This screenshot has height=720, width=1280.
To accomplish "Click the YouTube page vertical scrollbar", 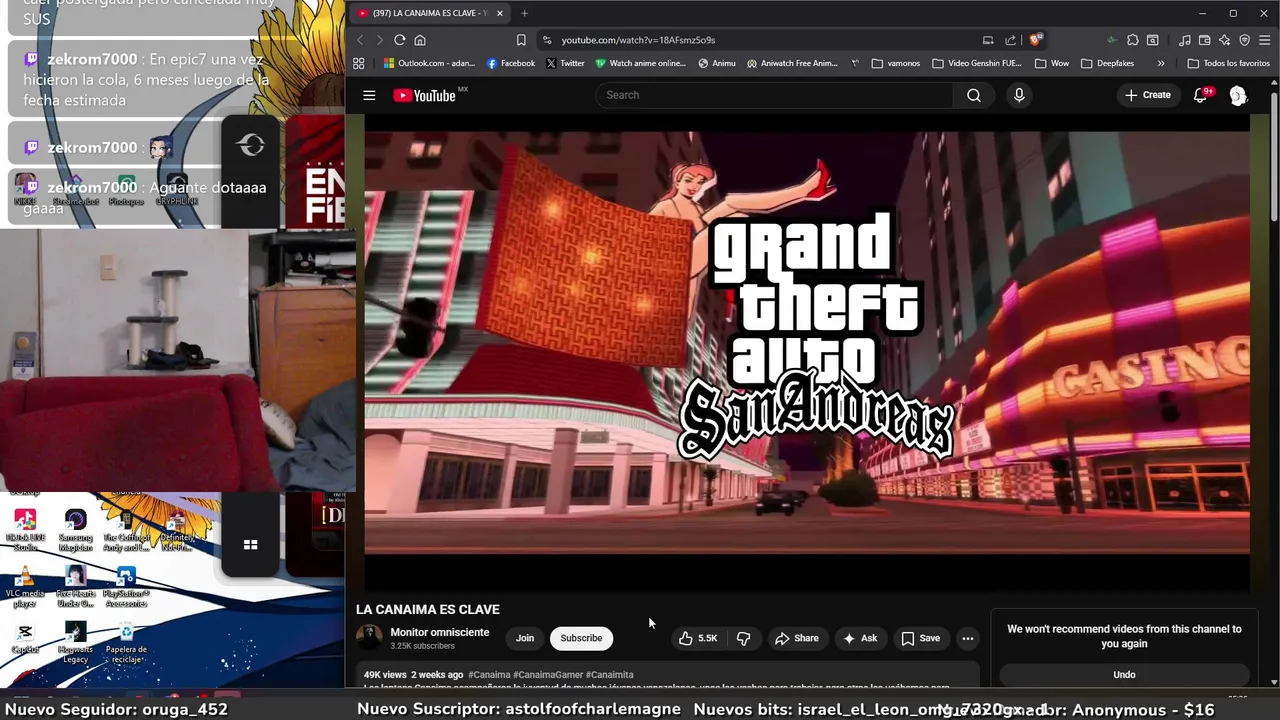I will pyautogui.click(x=1274, y=155).
